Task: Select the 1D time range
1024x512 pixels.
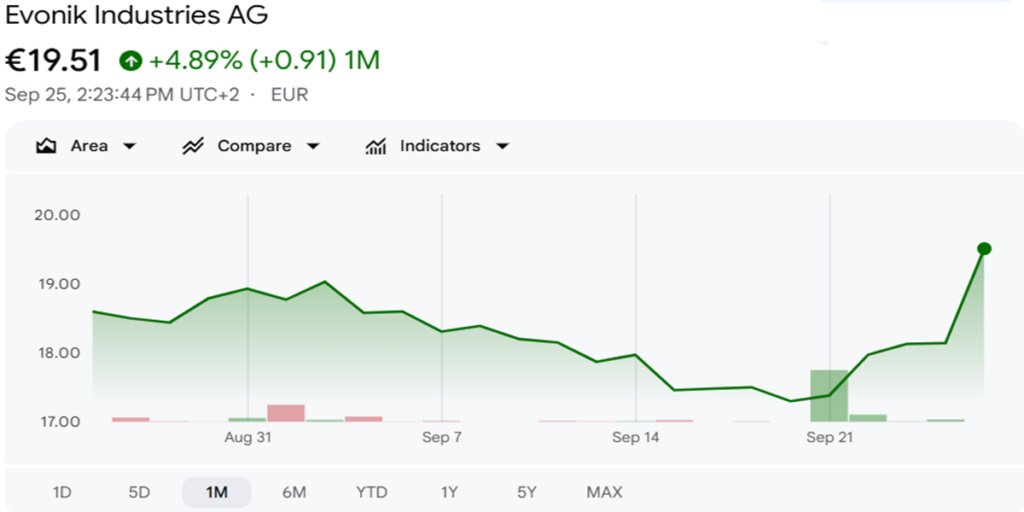Action: tap(62, 492)
